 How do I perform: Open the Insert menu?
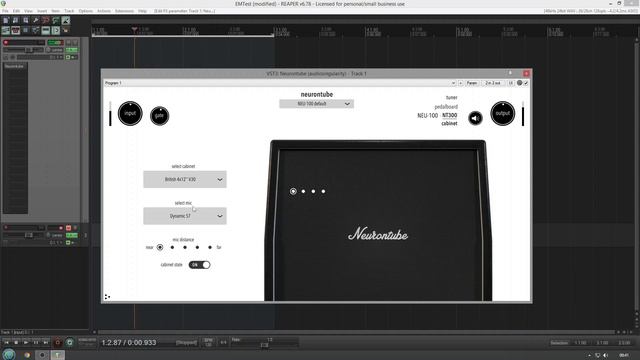(42, 11)
